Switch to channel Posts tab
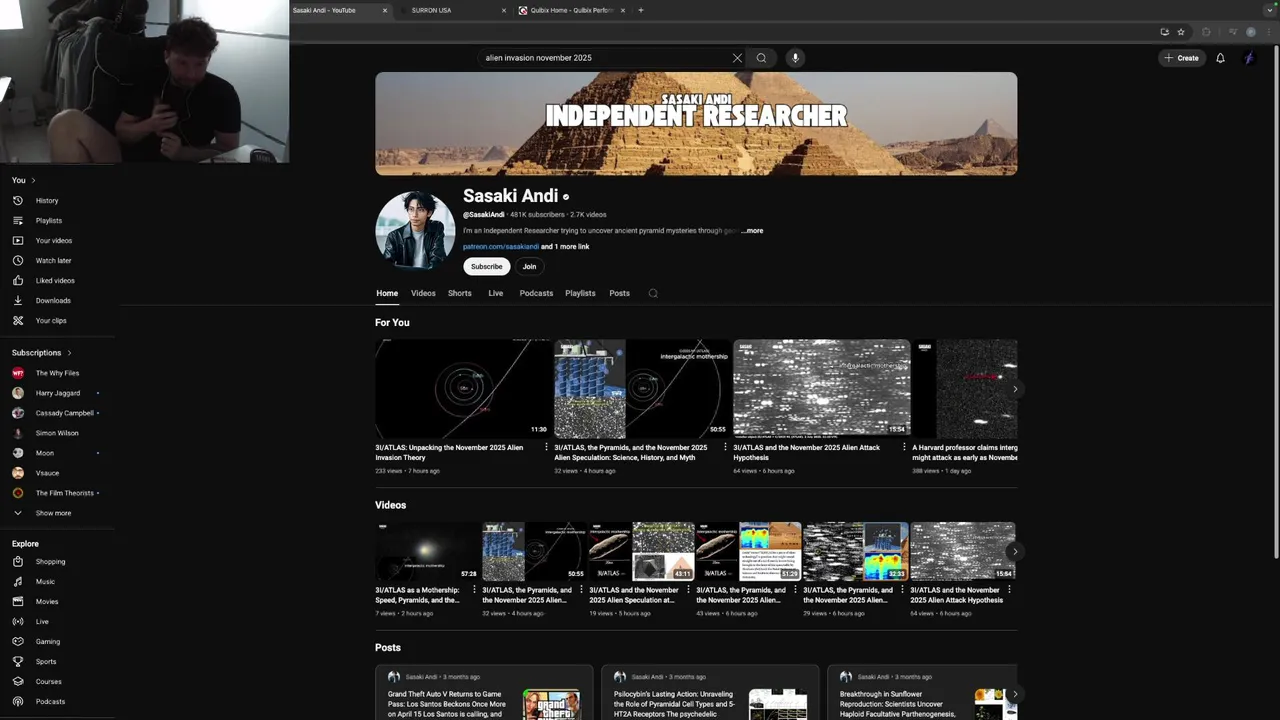1280x720 pixels. pyautogui.click(x=620, y=293)
